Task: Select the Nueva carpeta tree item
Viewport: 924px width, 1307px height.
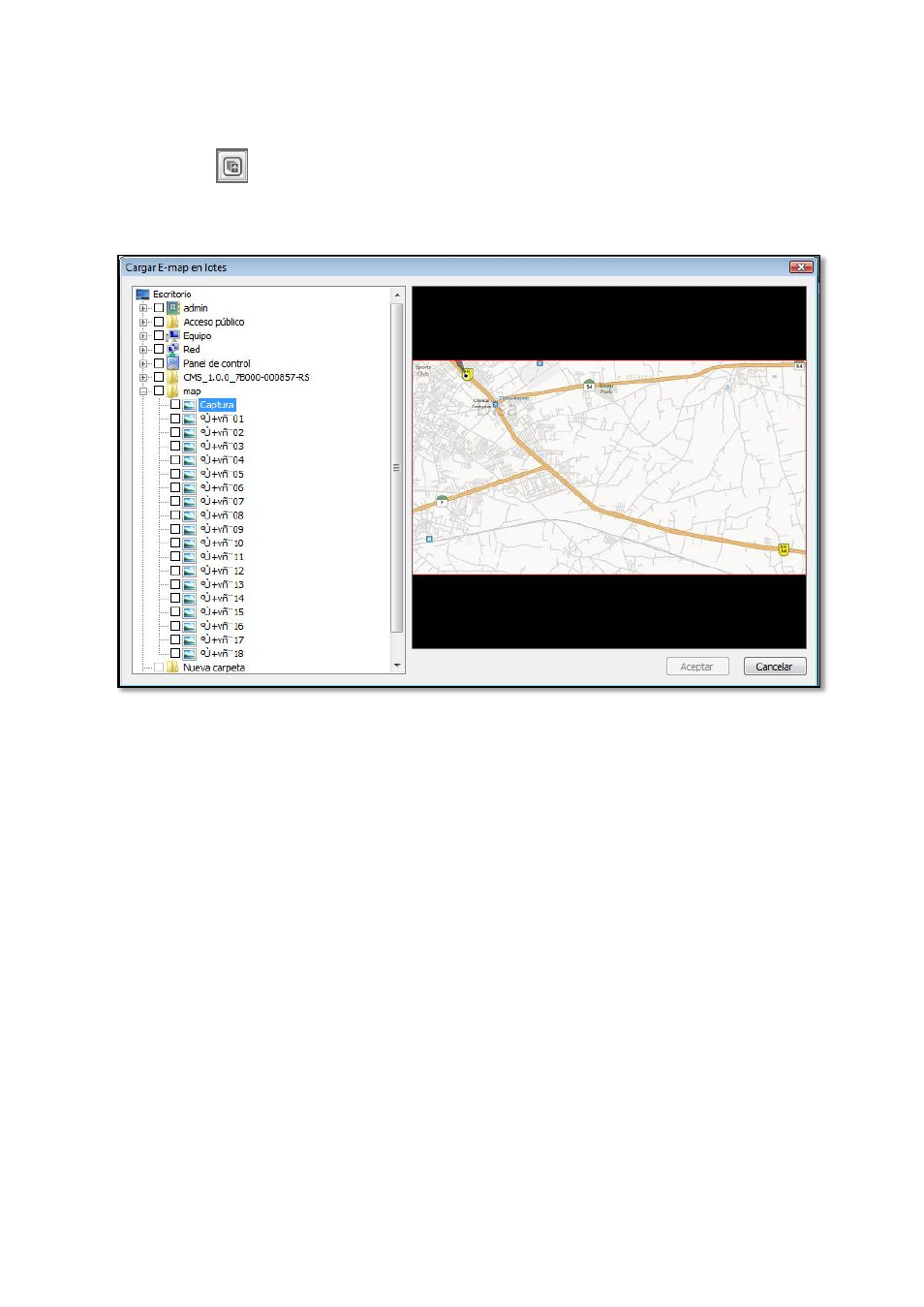Action: click(x=214, y=668)
